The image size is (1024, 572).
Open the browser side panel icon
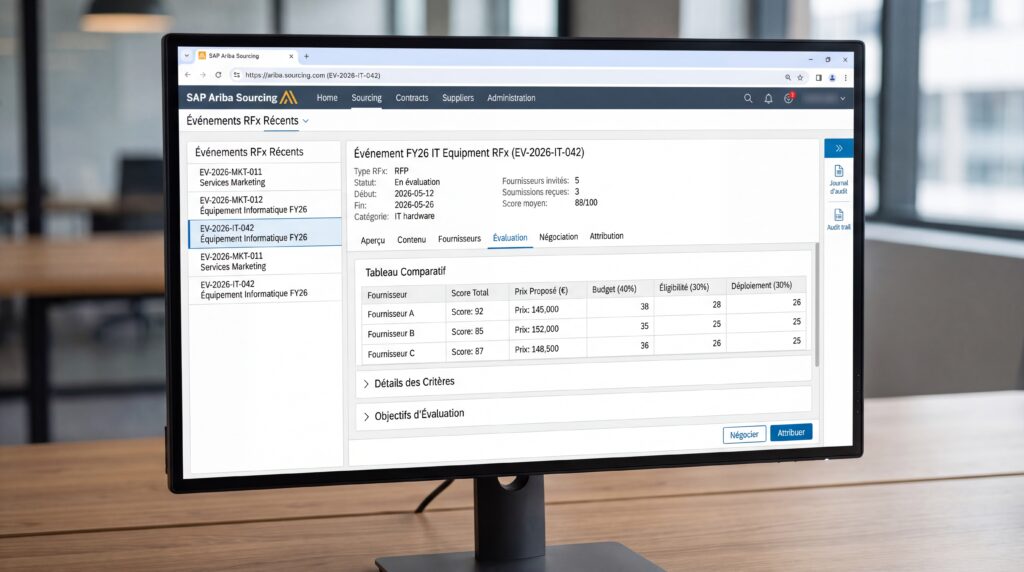[818, 78]
